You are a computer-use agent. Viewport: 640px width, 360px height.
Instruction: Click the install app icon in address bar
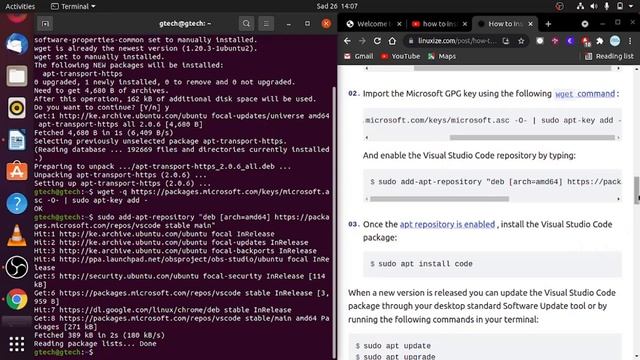(x=506, y=41)
